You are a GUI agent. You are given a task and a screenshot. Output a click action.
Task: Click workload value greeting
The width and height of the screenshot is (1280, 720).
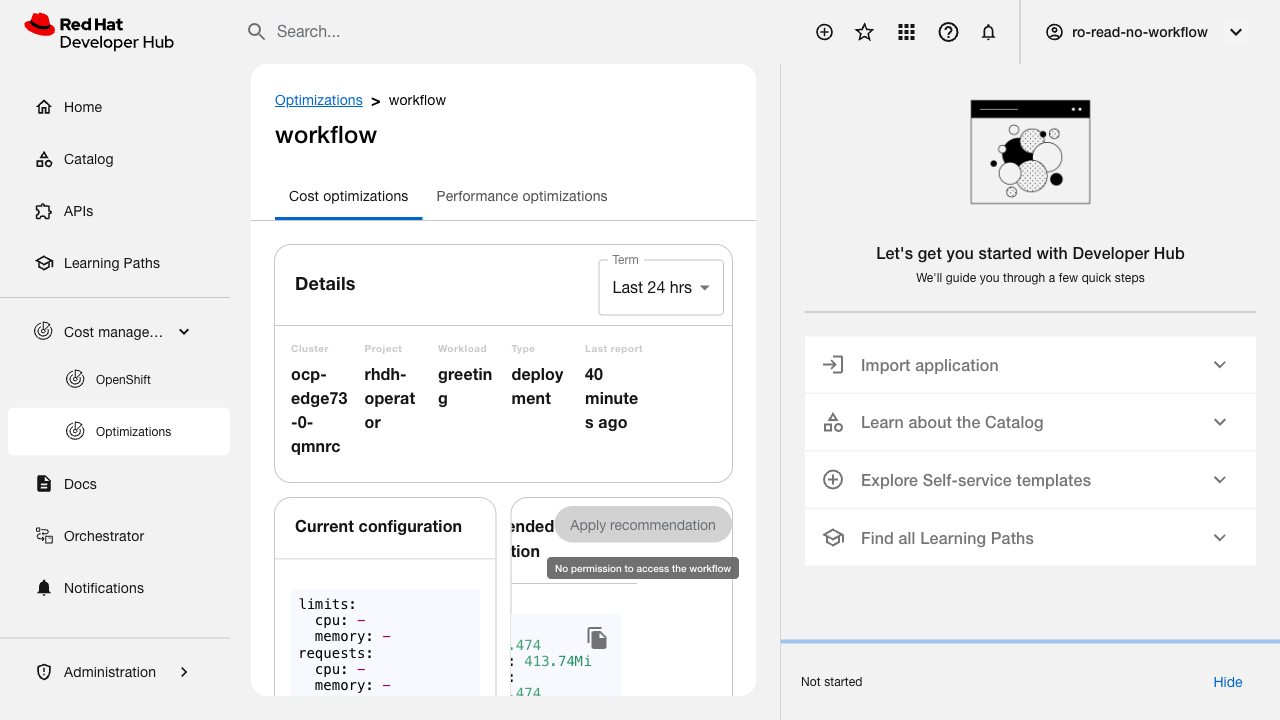(465, 386)
